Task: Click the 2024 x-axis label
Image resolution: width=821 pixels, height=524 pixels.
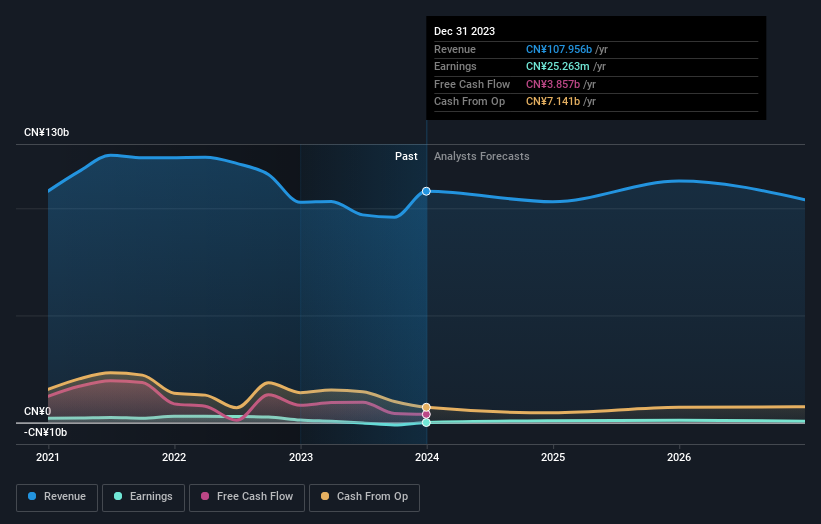Action: point(427,458)
